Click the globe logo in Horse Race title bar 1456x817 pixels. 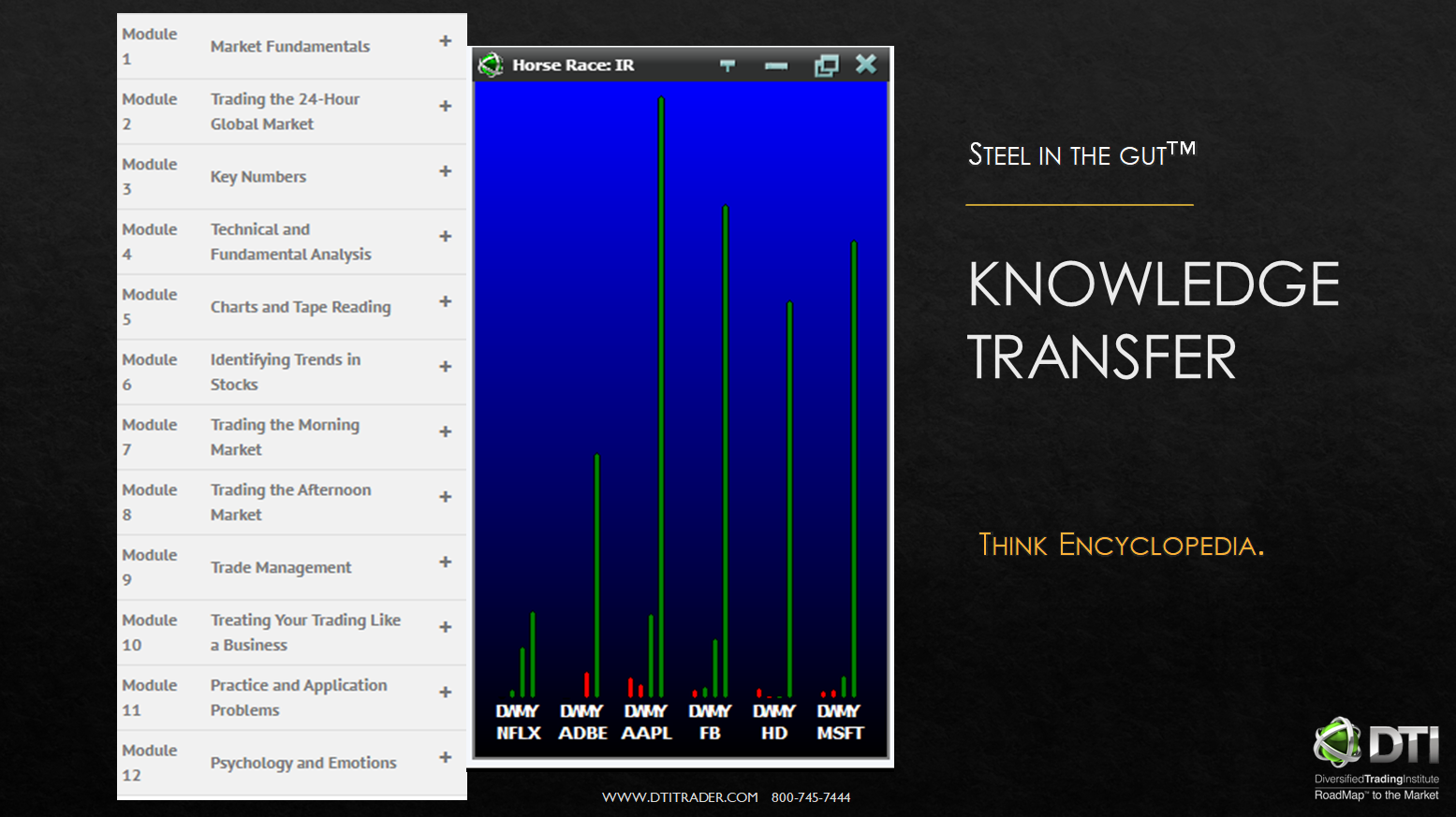491,65
